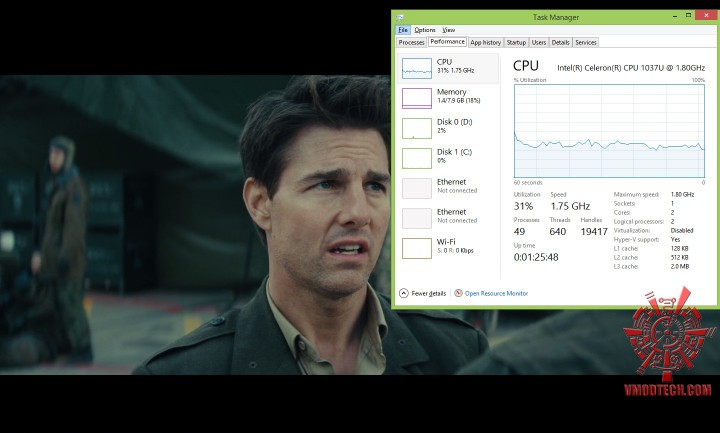Maximize the Task Manager window
Screen dimensions: 720x433
click(688, 16)
